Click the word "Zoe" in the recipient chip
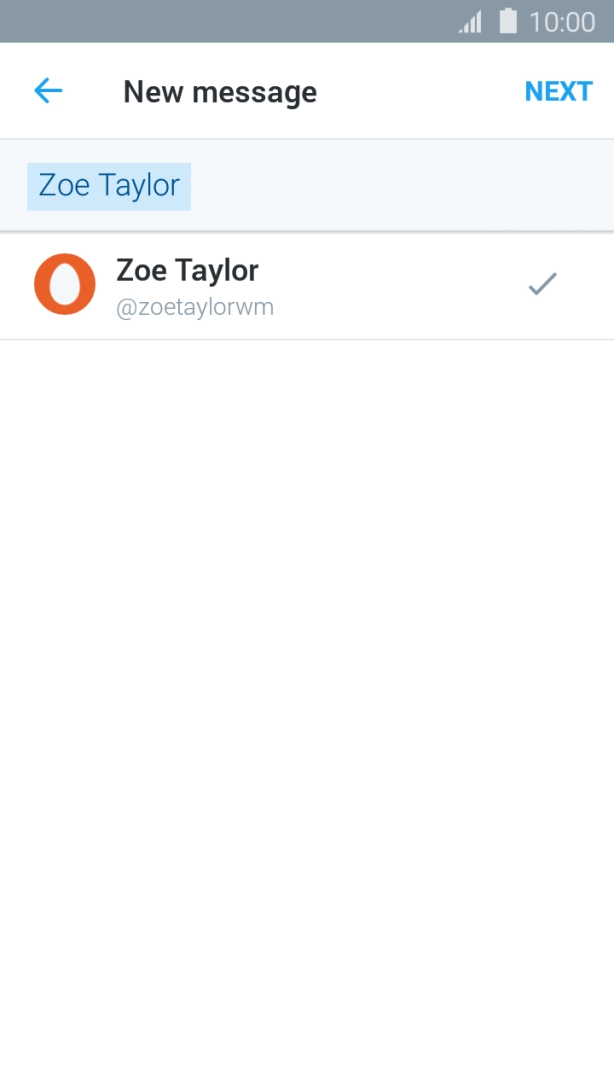The height and width of the screenshot is (1092, 614). click(64, 186)
